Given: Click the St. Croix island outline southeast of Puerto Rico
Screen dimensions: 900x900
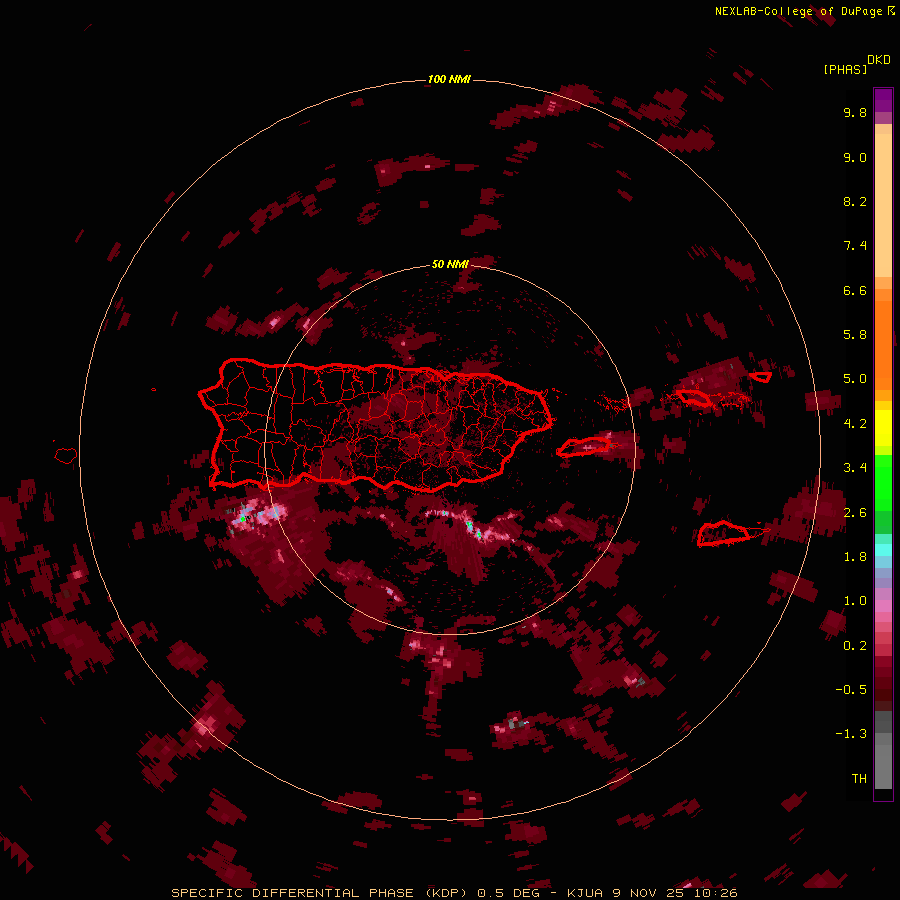Looking at the screenshot, I should click(x=723, y=533).
